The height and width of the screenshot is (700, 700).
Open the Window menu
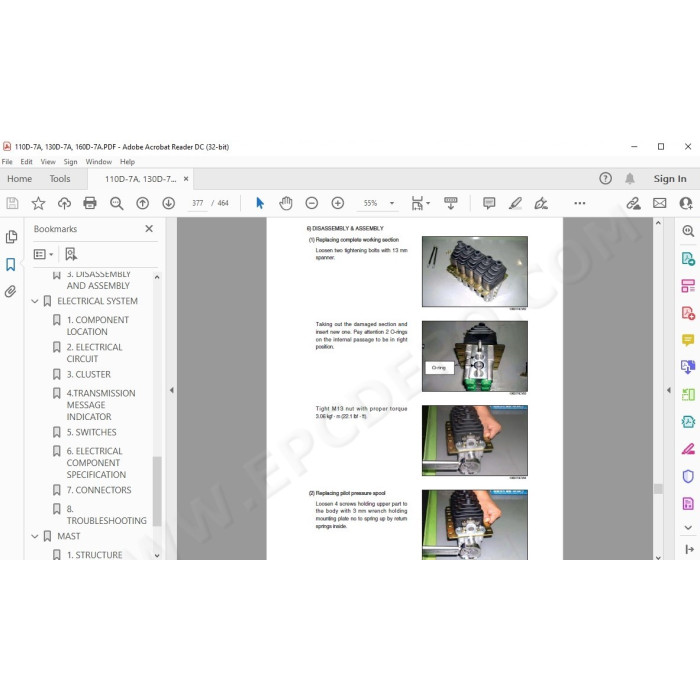click(99, 162)
